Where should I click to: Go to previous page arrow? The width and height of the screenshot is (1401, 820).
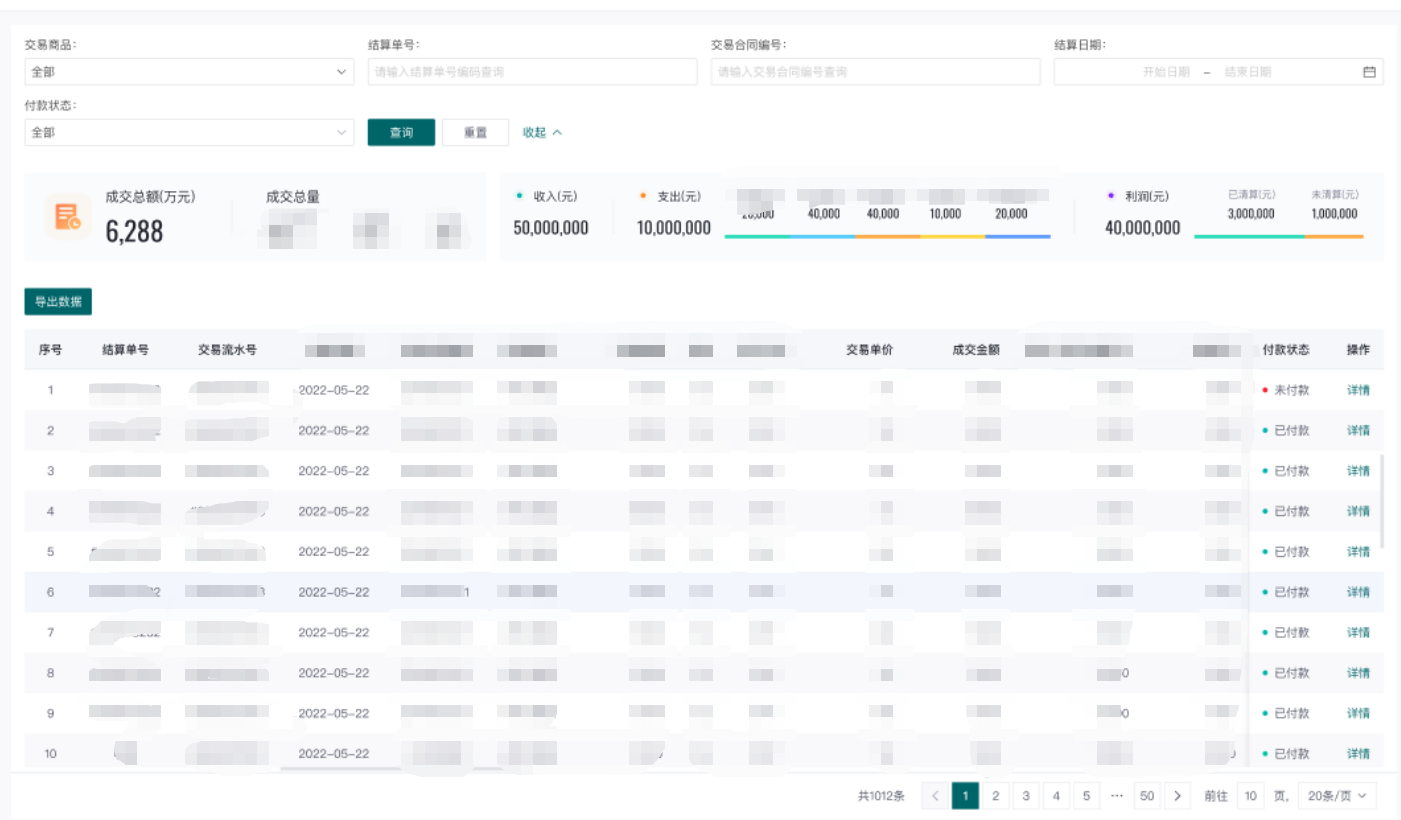click(x=935, y=796)
